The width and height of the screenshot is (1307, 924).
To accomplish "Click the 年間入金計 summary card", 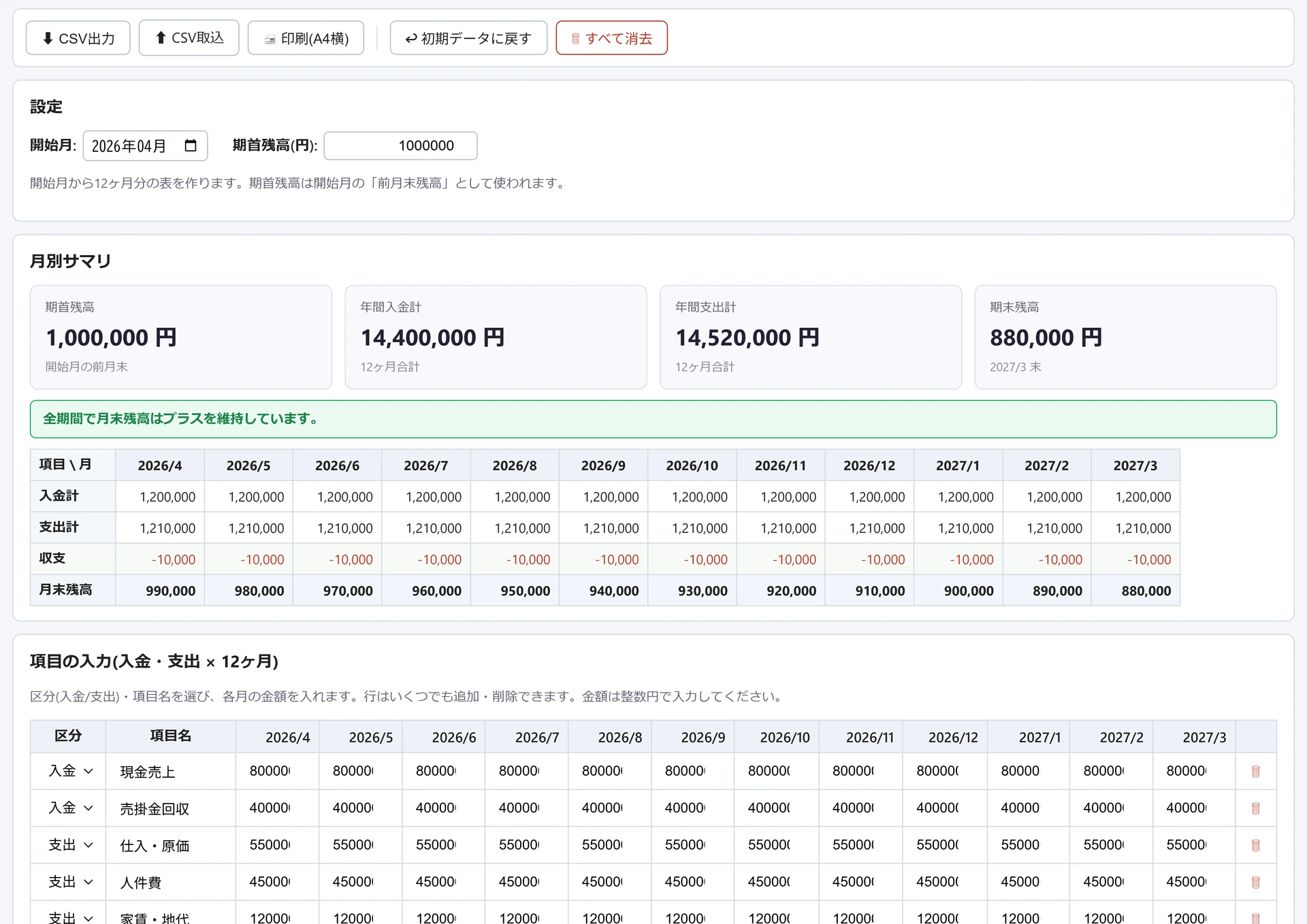I will [496, 337].
